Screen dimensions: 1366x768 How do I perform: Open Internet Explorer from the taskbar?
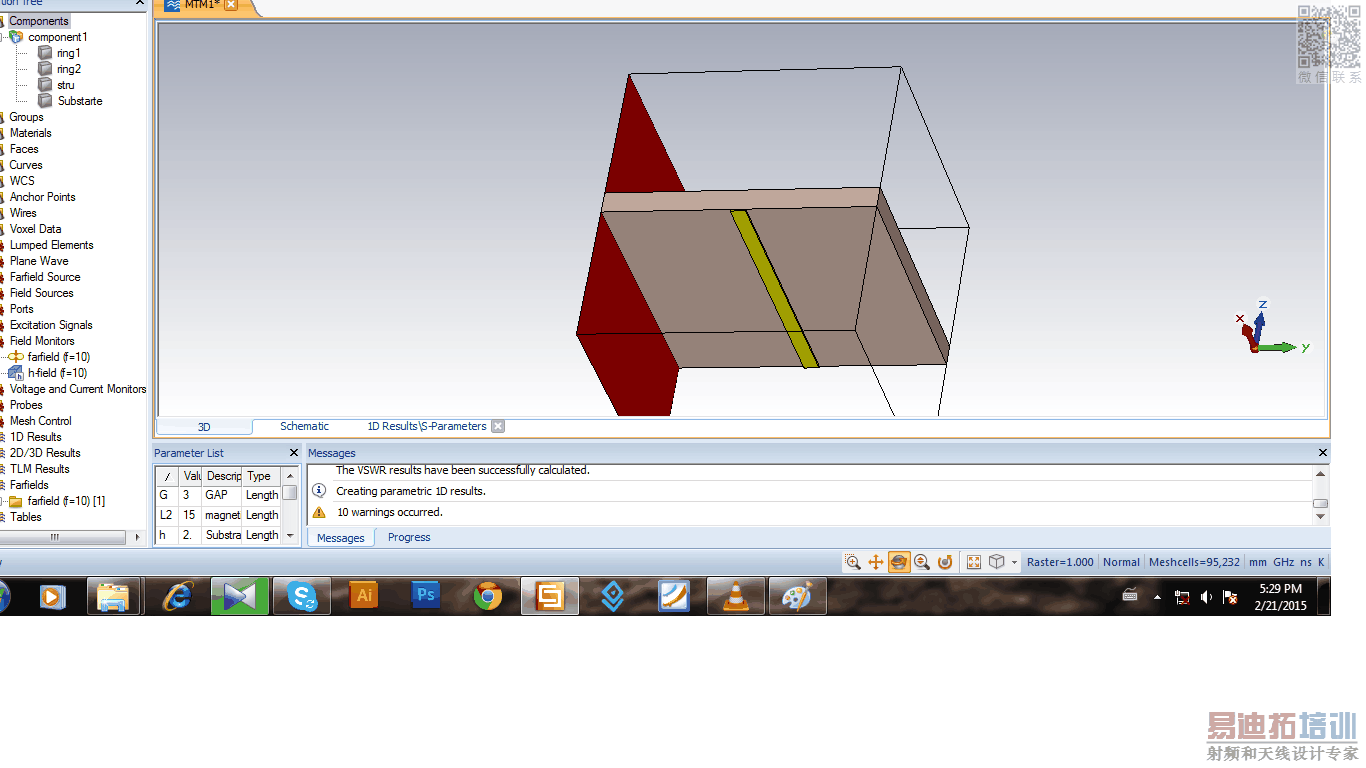pyautogui.click(x=177, y=596)
